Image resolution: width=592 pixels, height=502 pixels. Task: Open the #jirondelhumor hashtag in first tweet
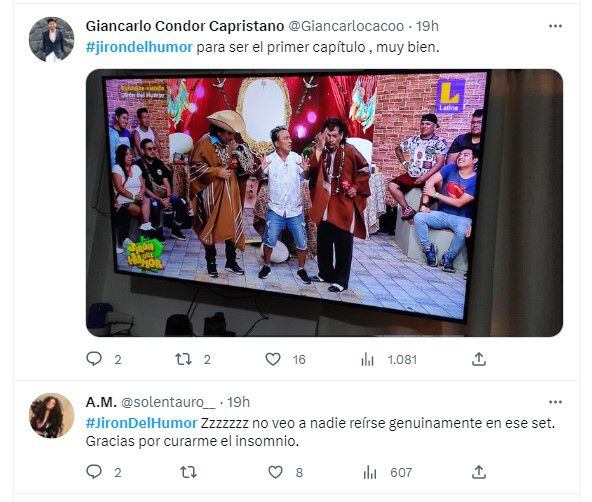pos(139,48)
